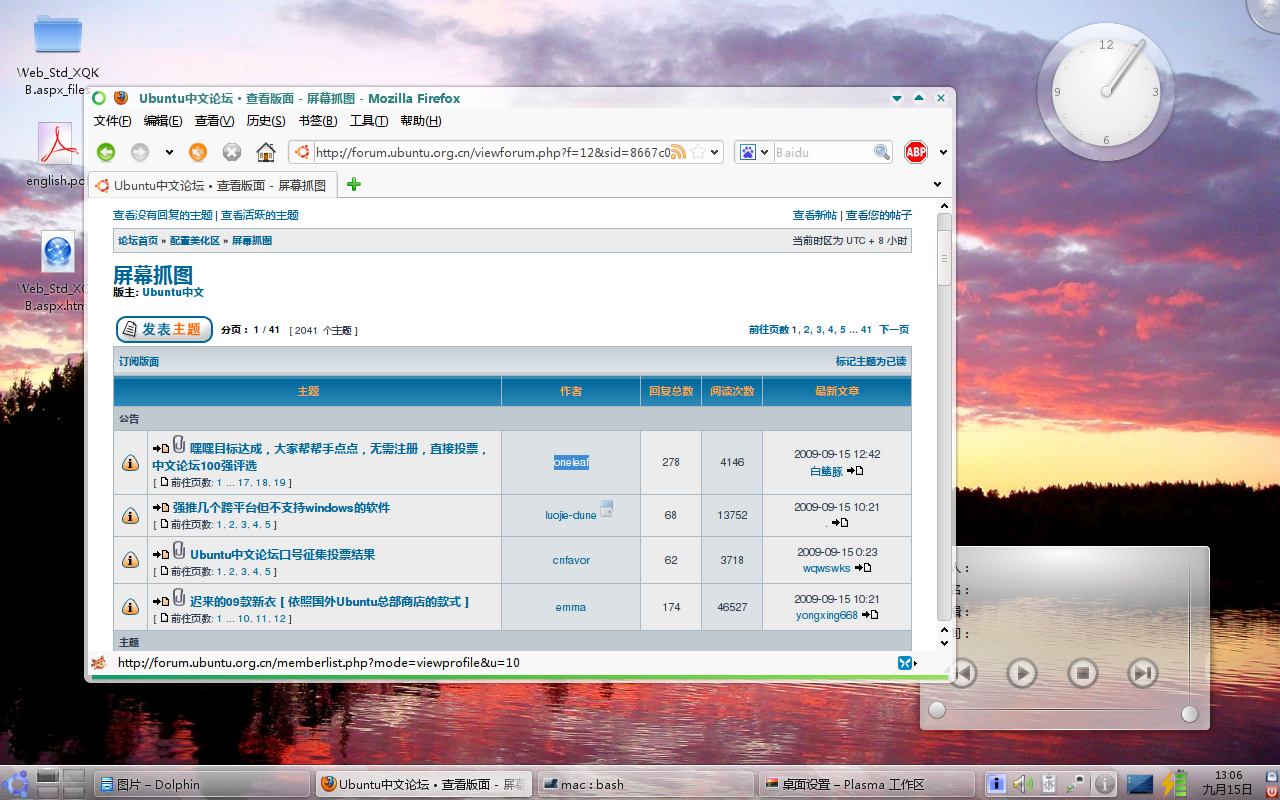Click the announcement icon beside emma's topic row
1280x800 pixels.
point(130,607)
